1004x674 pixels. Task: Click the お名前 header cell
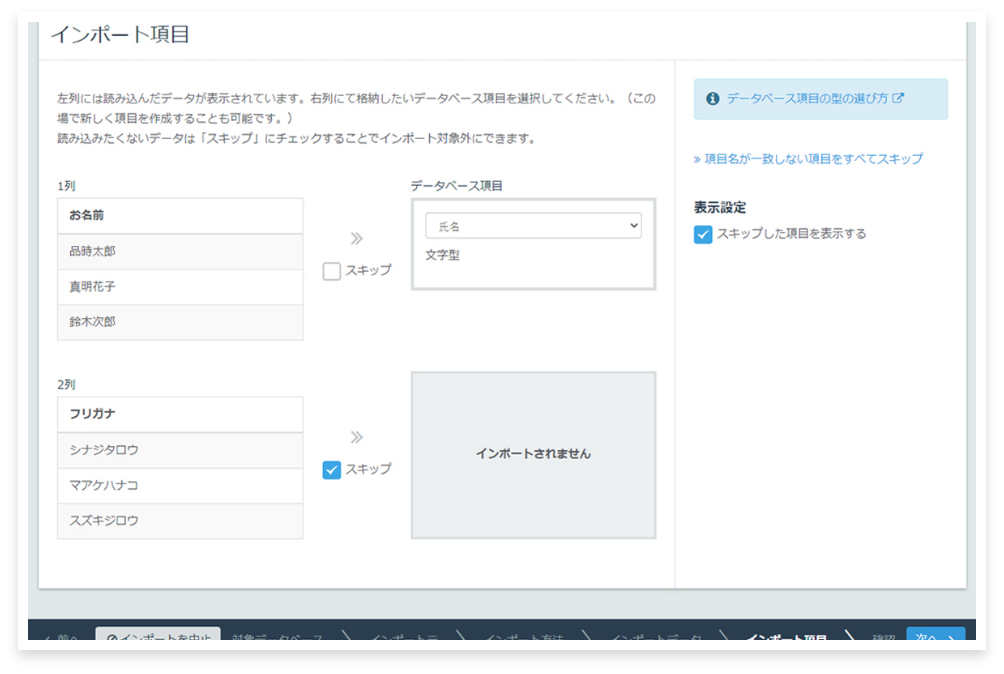coord(180,216)
